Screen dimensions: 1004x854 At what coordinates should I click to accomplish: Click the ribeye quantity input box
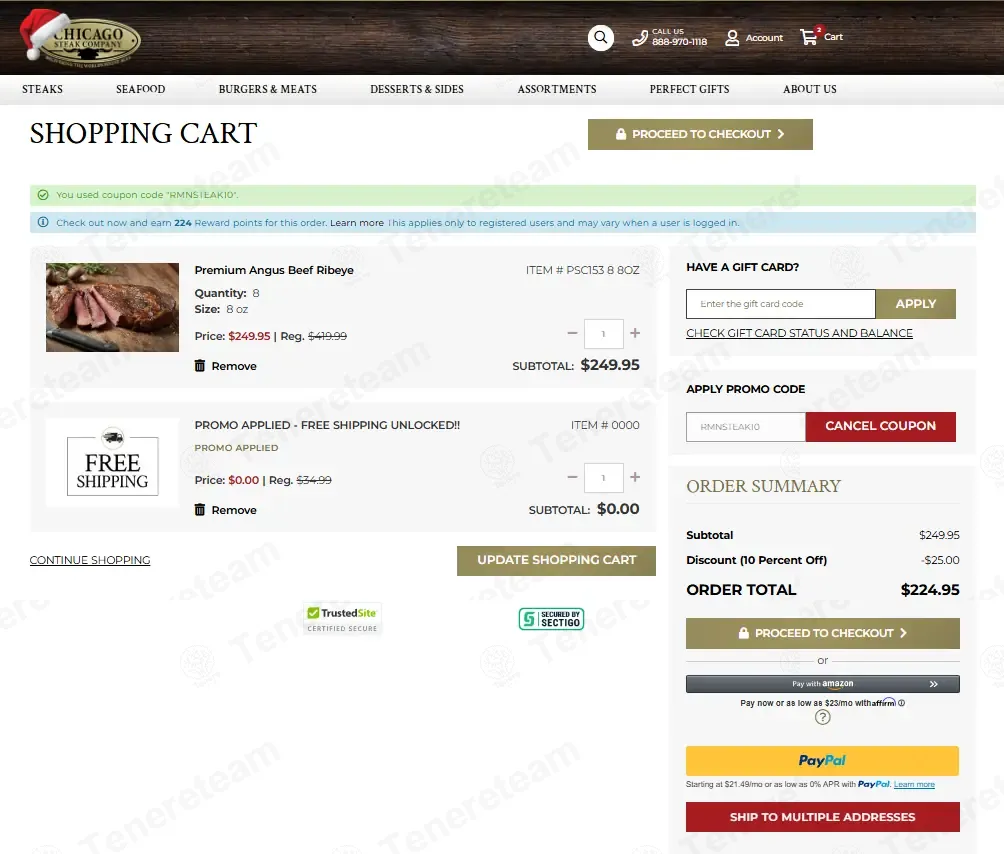(603, 334)
